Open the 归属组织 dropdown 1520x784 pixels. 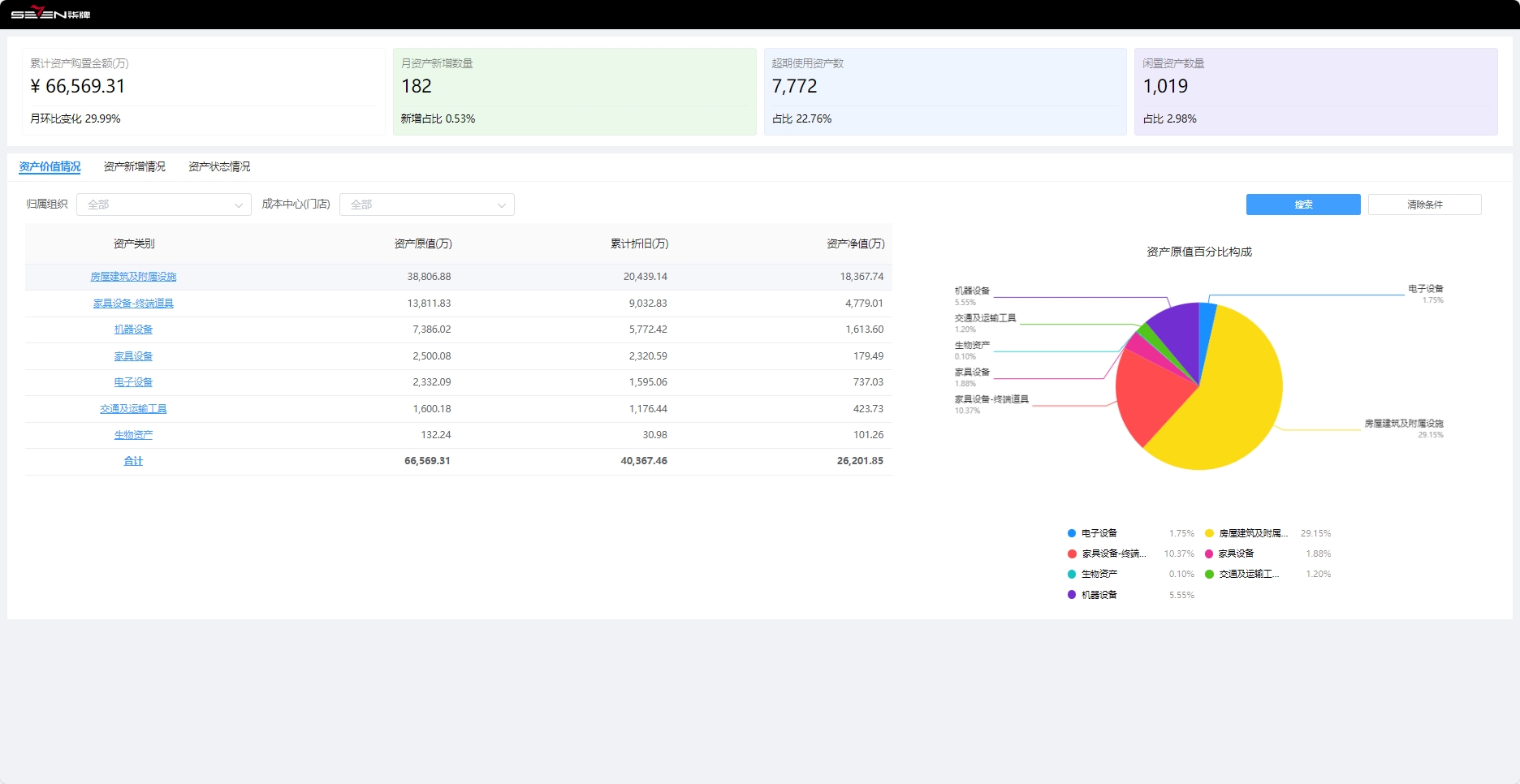(164, 205)
